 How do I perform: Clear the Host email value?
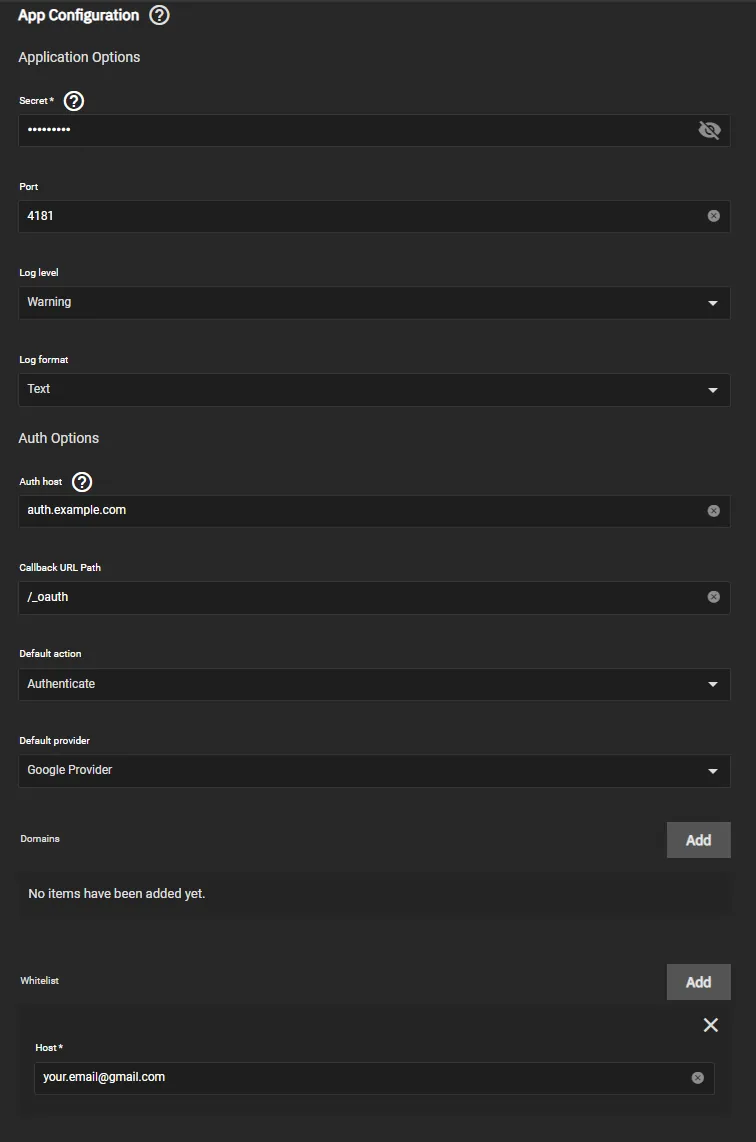[699, 1078]
